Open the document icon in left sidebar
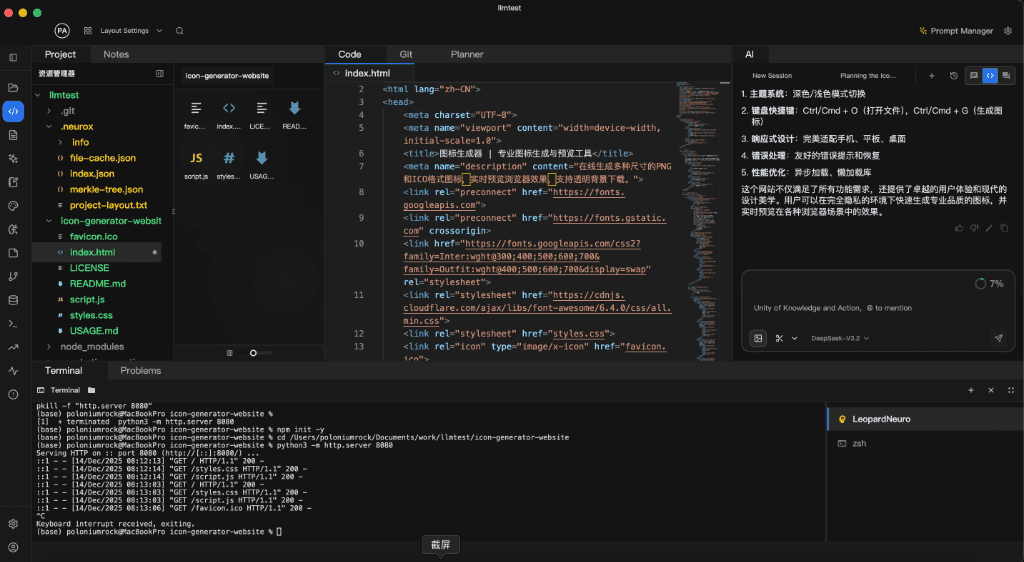This screenshot has width=1024, height=562. pos(13,135)
